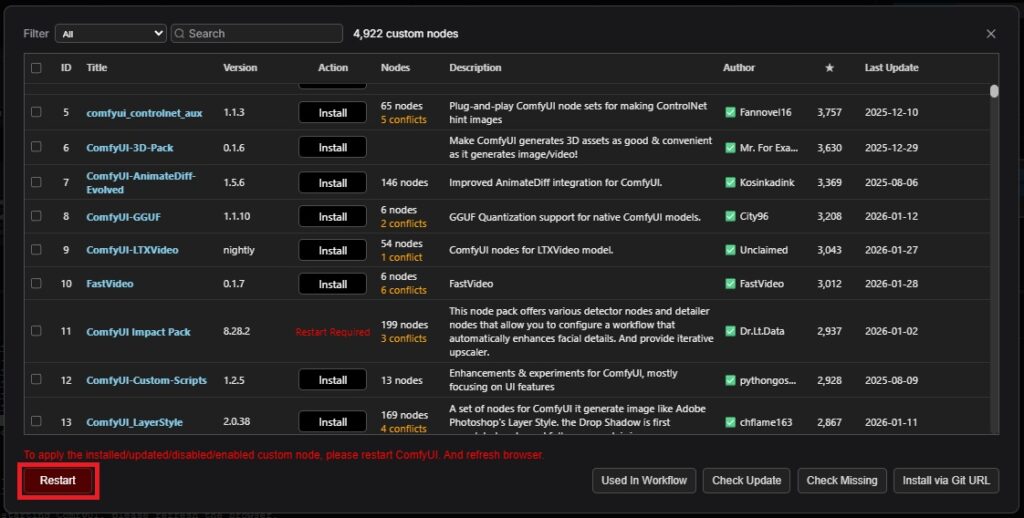Click the 5 conflicts link for comfyui_controlnet_aux

tap(403, 120)
